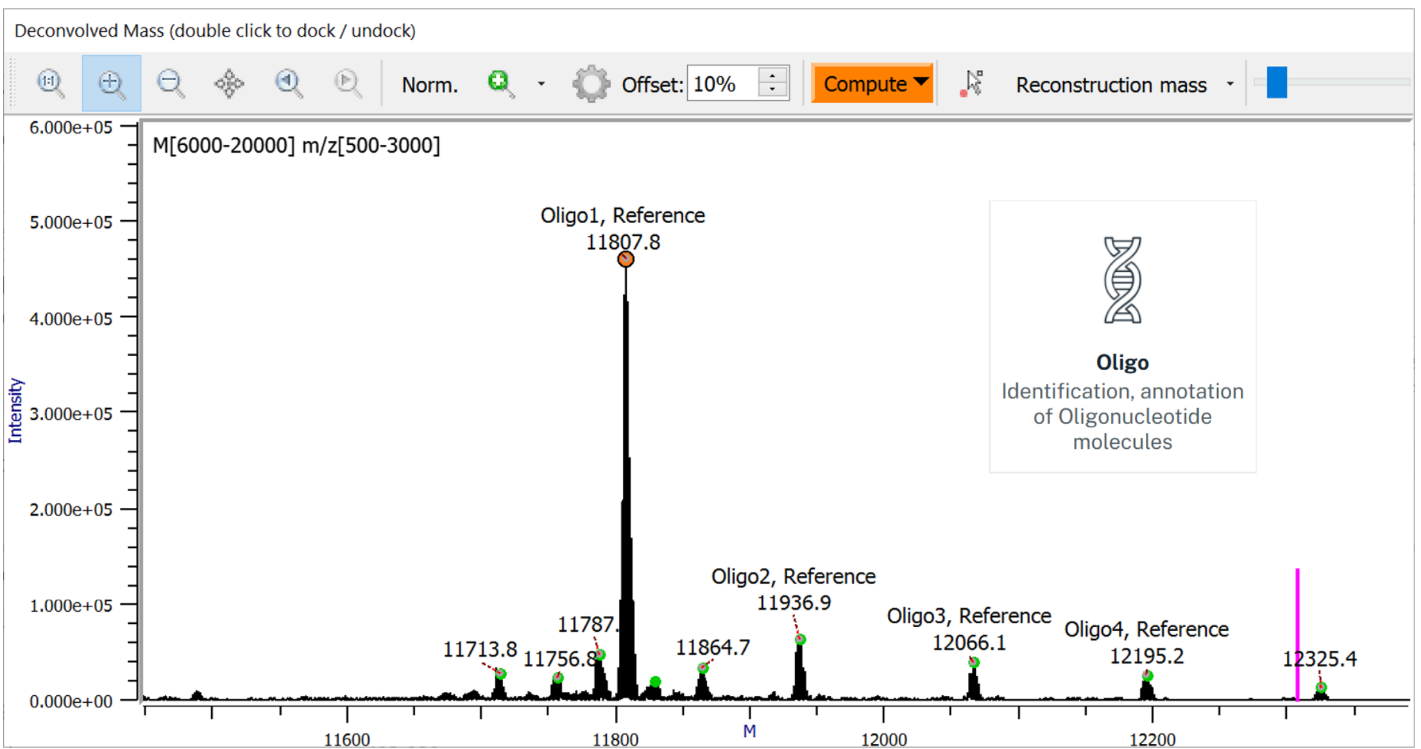This screenshot has height=749, width=1421.
Task: Click the blue slider handle
Action: [x=1276, y=82]
